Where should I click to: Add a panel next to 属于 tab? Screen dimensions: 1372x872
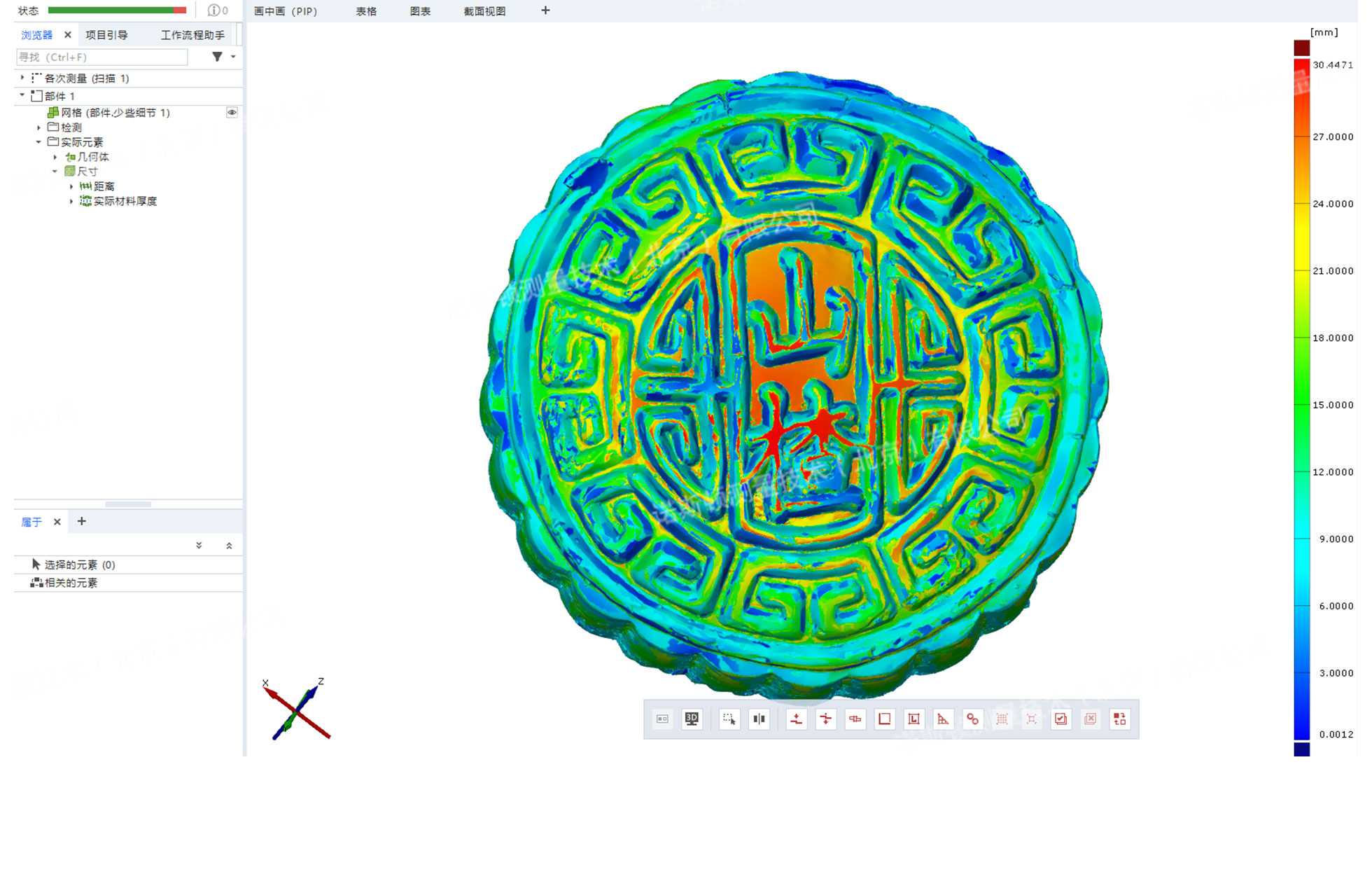tap(81, 521)
